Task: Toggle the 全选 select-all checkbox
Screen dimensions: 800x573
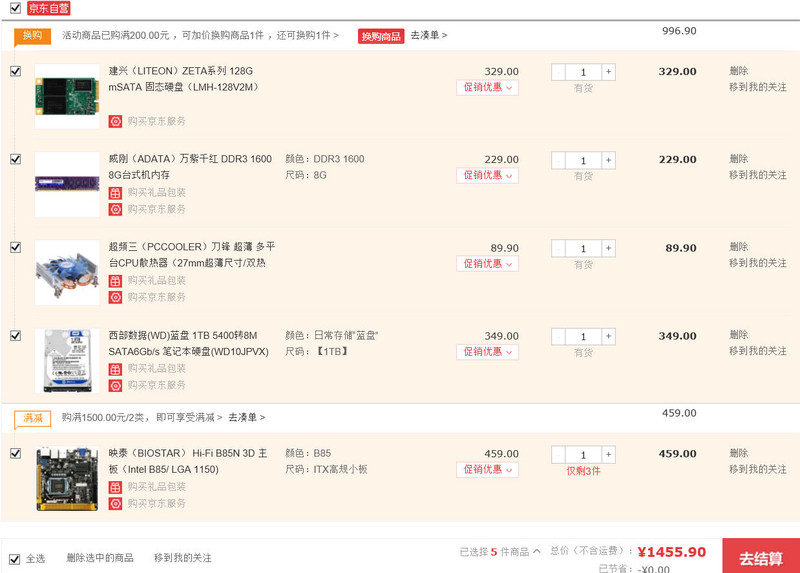Action: pyautogui.click(x=15, y=558)
